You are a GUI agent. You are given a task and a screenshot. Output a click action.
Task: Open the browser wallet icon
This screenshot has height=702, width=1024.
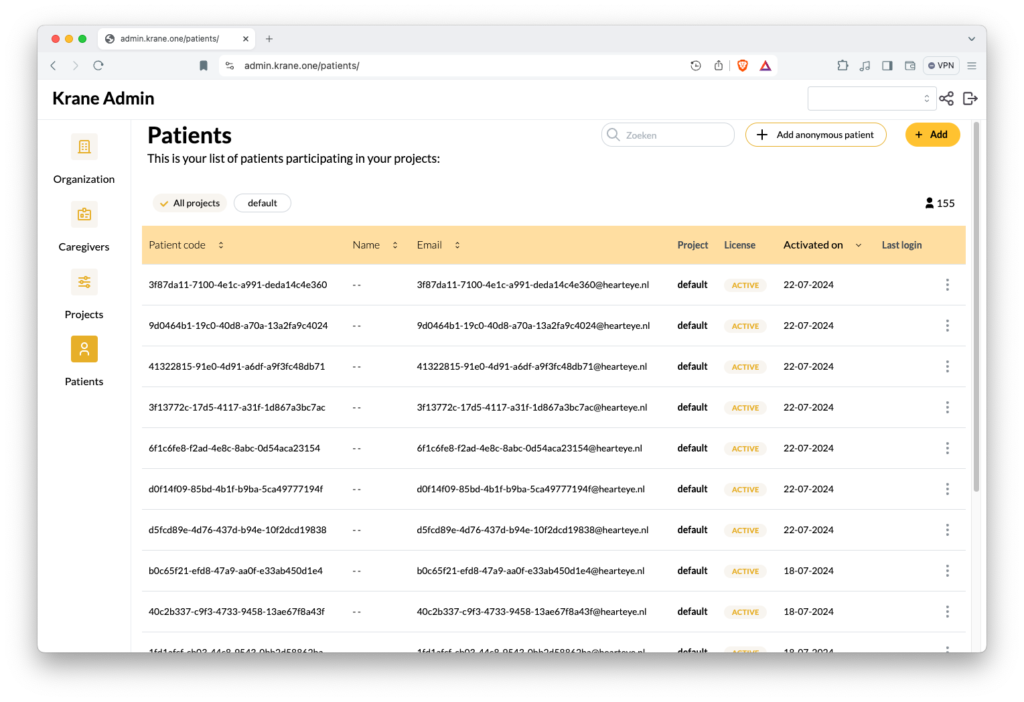pos(910,65)
